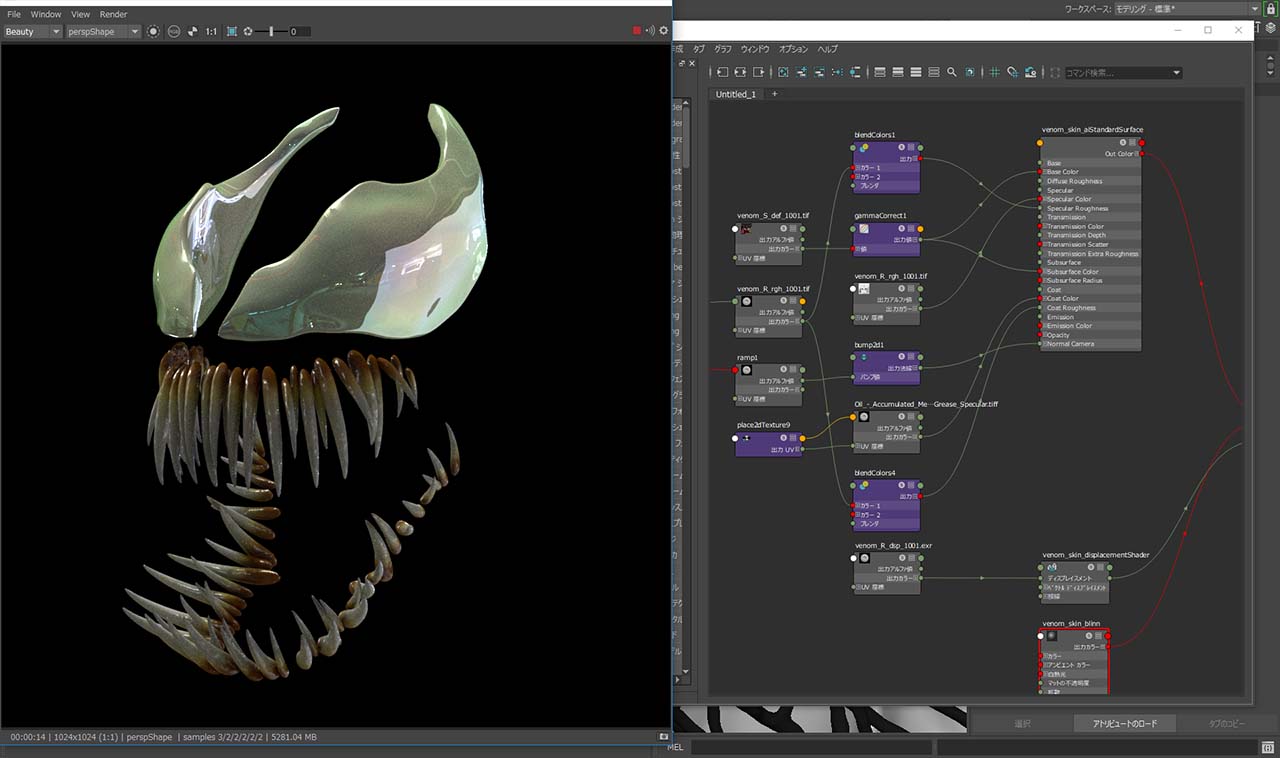
Task: Expand the Emission Color attribute
Action: [x=1043, y=326]
